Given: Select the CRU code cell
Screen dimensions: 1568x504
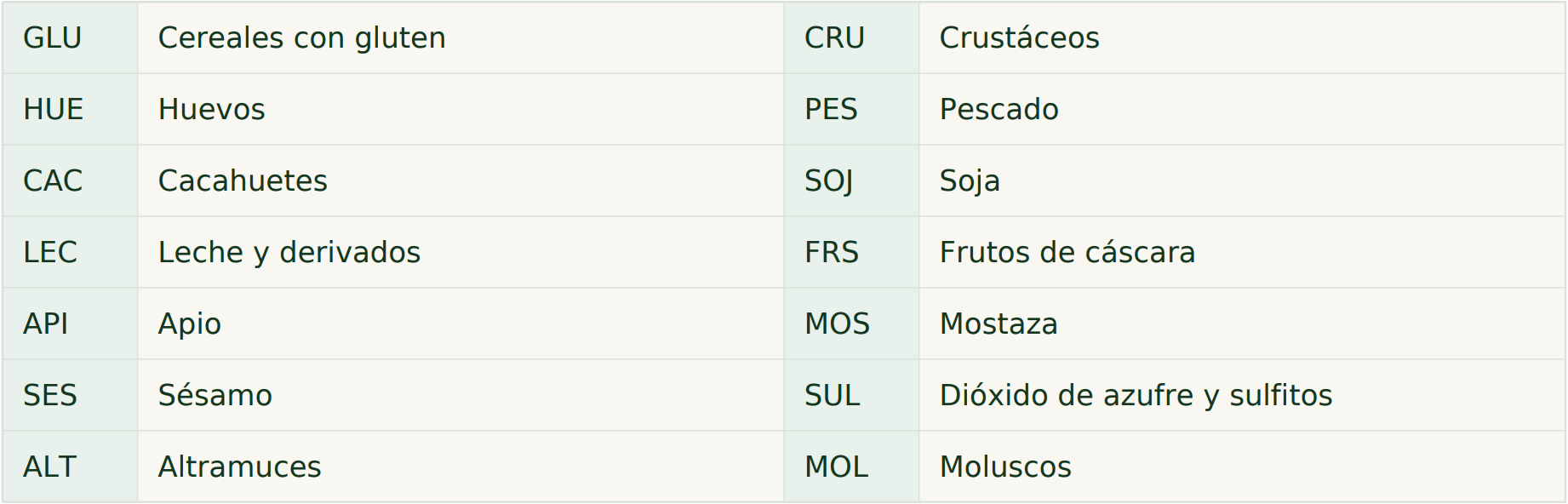Looking at the screenshot, I should (851, 37).
